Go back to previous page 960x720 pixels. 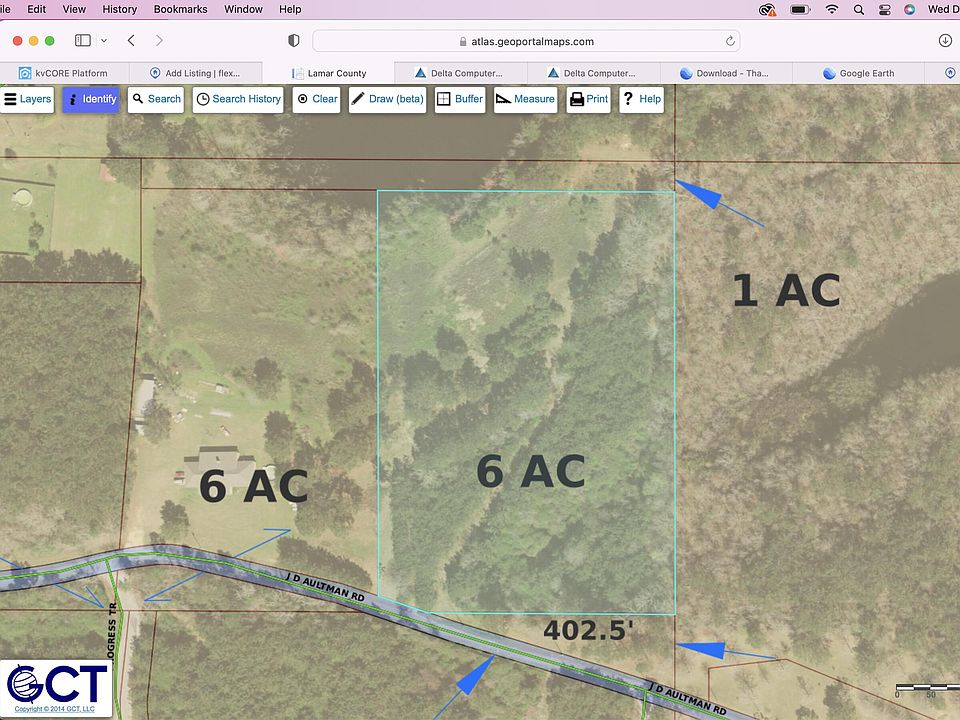[131, 41]
